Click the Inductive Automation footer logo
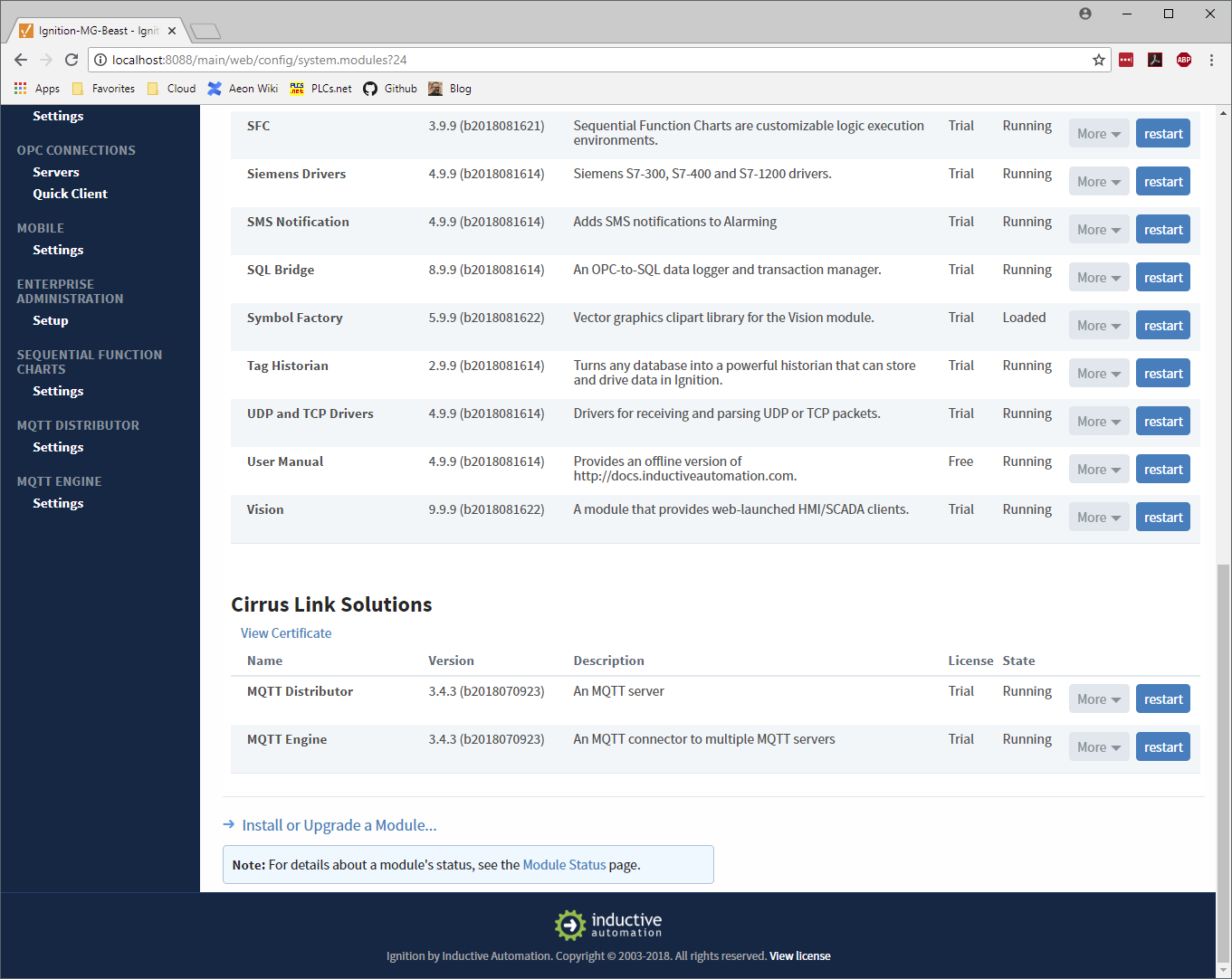The image size is (1232, 979). tap(608, 925)
